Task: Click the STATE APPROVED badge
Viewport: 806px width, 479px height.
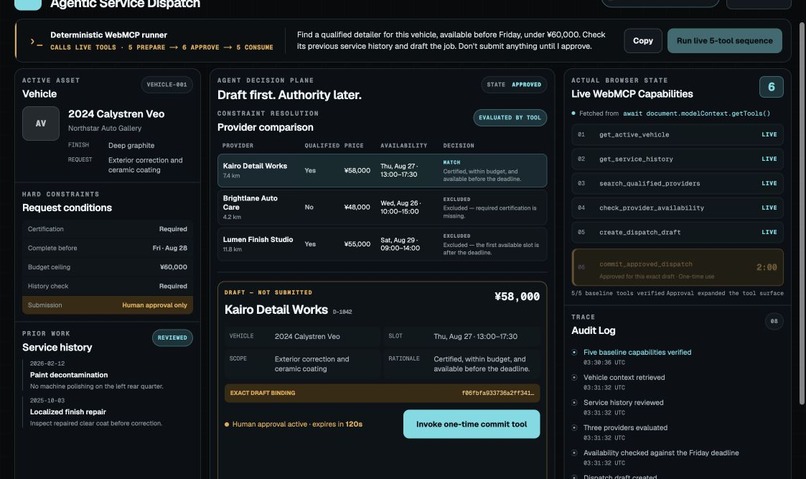Action: click(x=514, y=84)
